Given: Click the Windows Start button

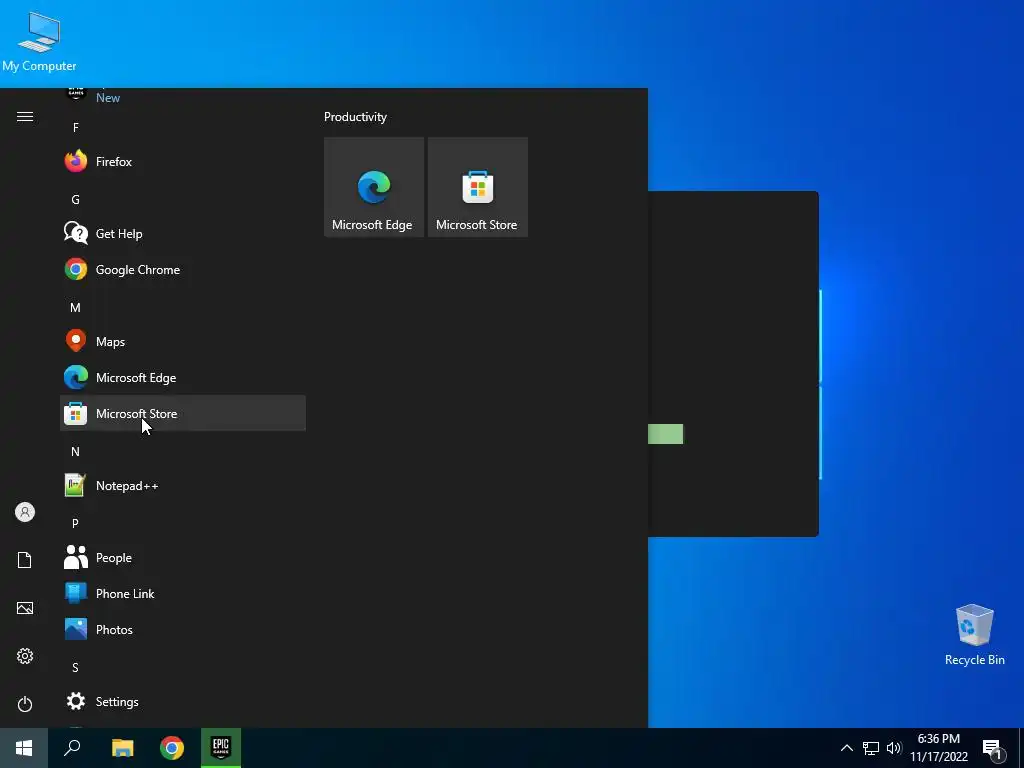Looking at the screenshot, I should click(x=24, y=748).
